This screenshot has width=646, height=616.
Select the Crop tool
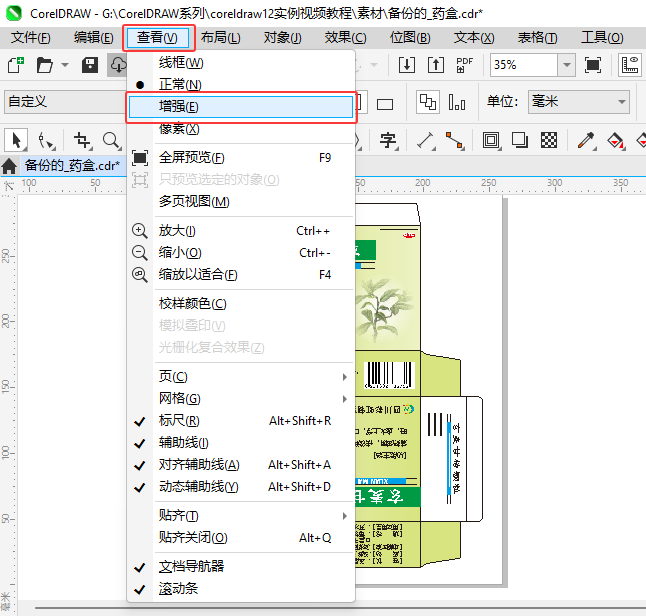[x=82, y=141]
